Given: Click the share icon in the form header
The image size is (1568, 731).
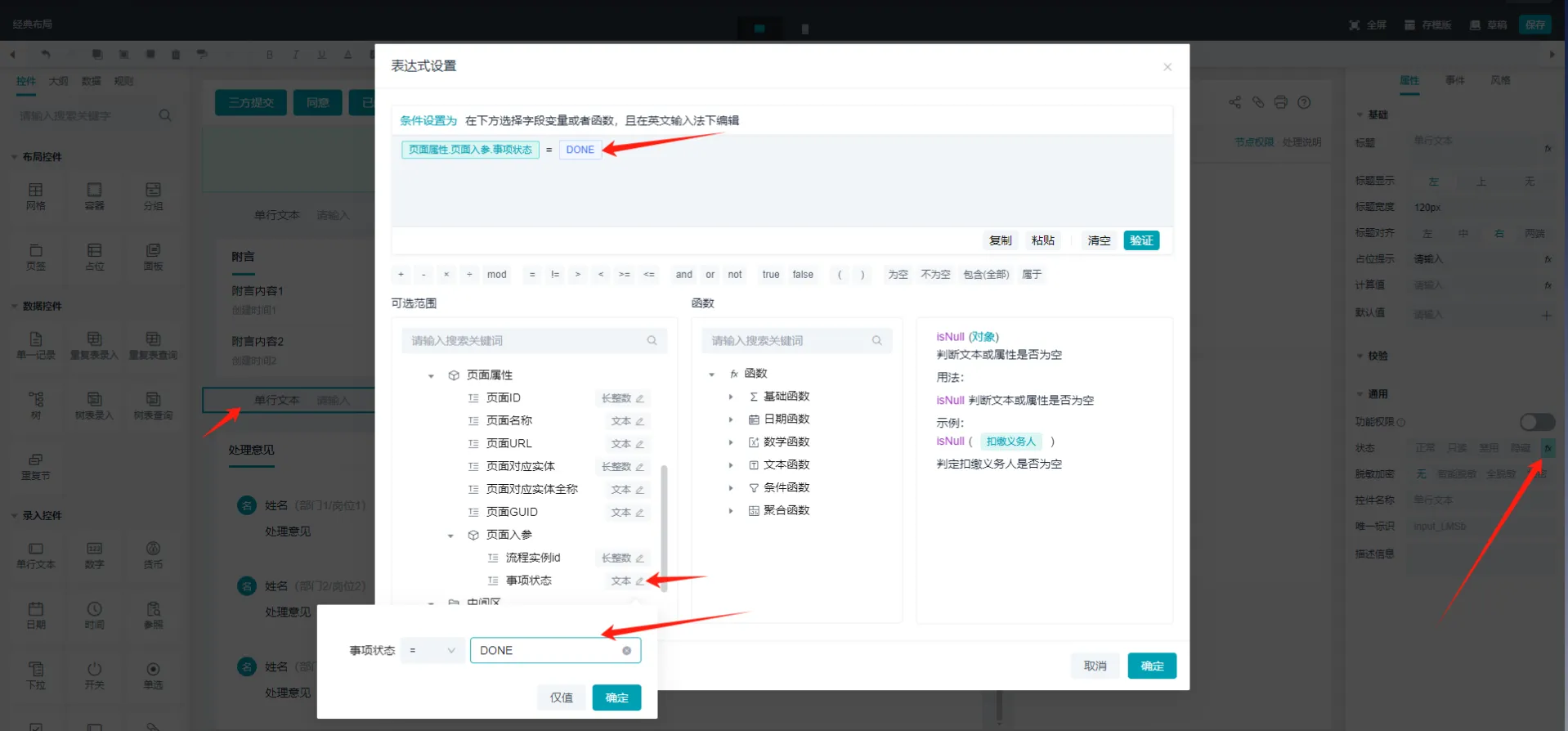Looking at the screenshot, I should [1235, 102].
